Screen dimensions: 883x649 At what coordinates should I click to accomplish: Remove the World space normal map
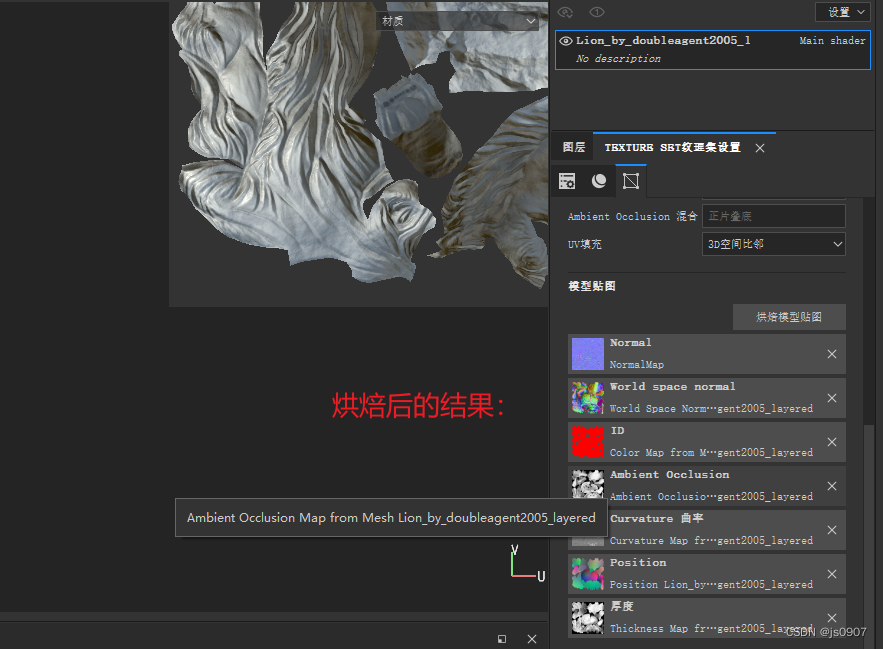pos(831,398)
